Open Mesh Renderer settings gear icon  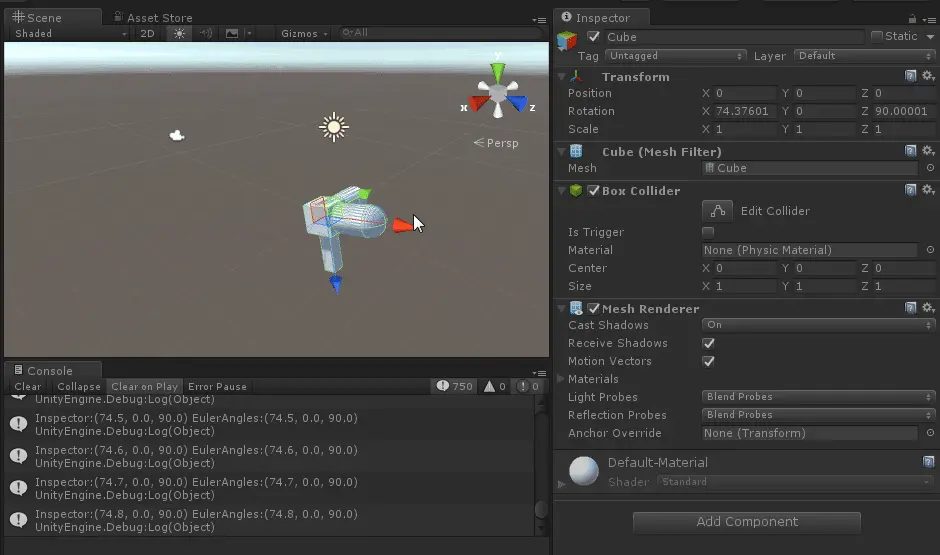click(928, 308)
